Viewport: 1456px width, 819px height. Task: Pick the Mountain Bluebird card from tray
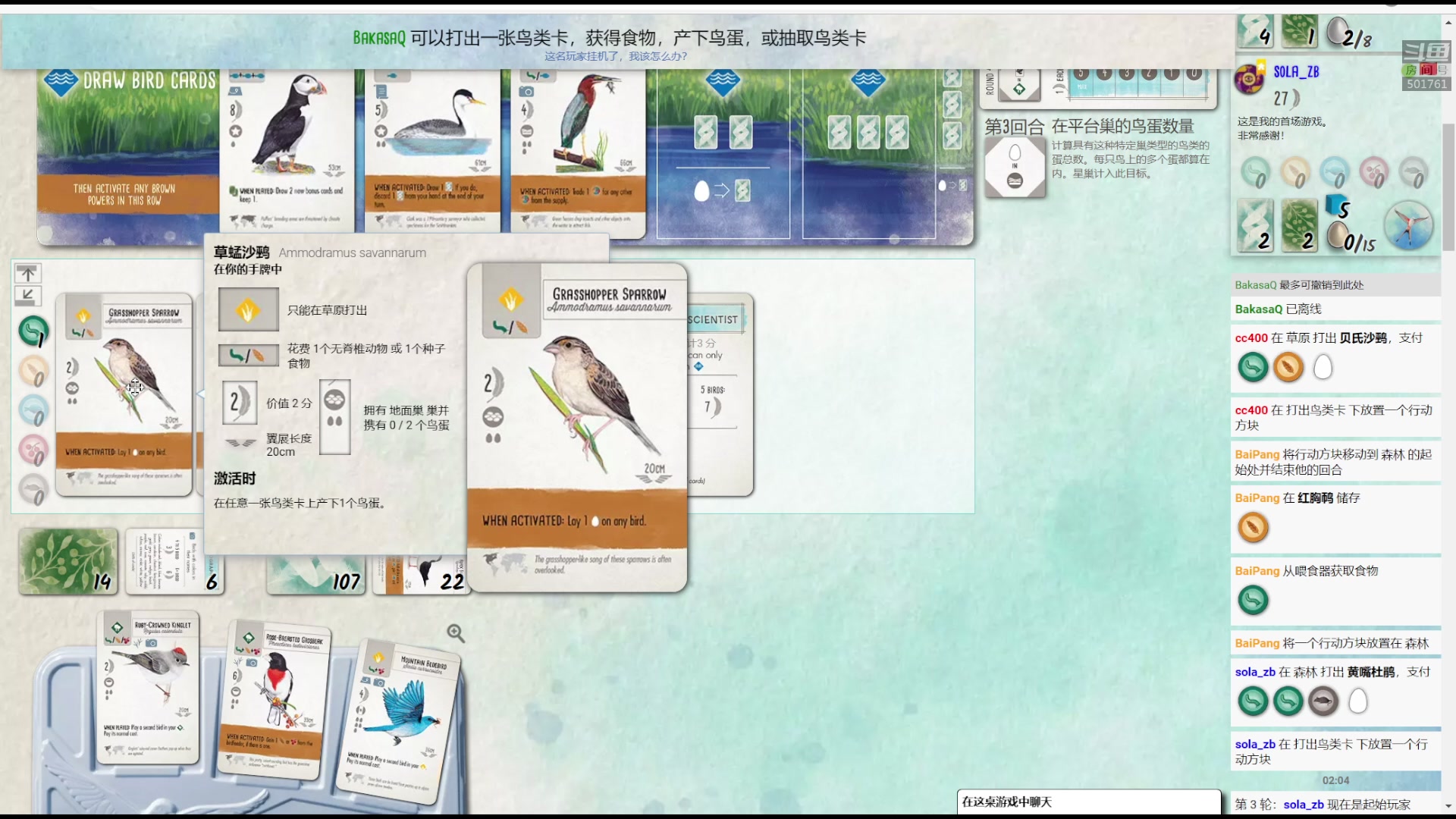[x=400, y=720]
